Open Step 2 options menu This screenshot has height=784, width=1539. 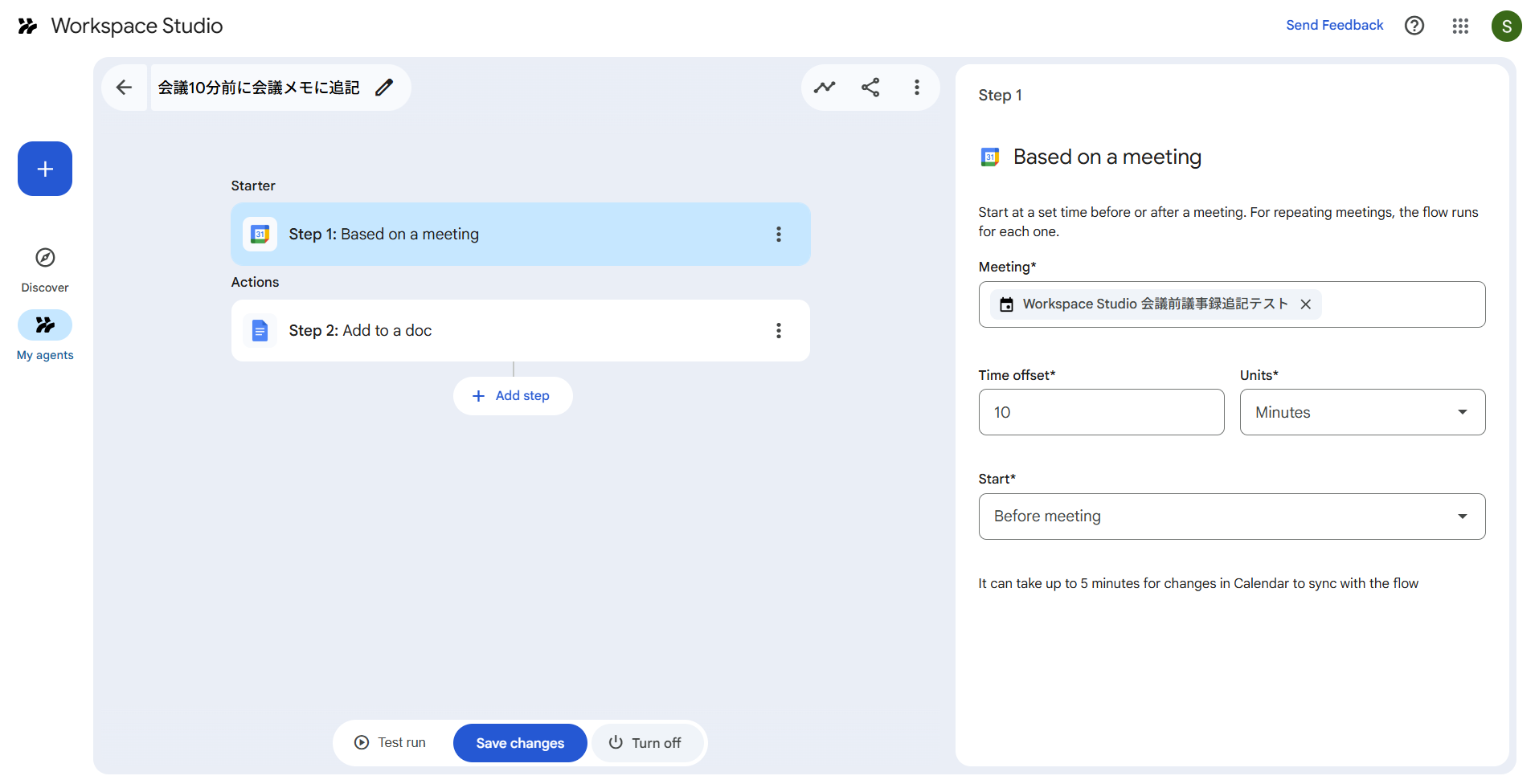[778, 331]
